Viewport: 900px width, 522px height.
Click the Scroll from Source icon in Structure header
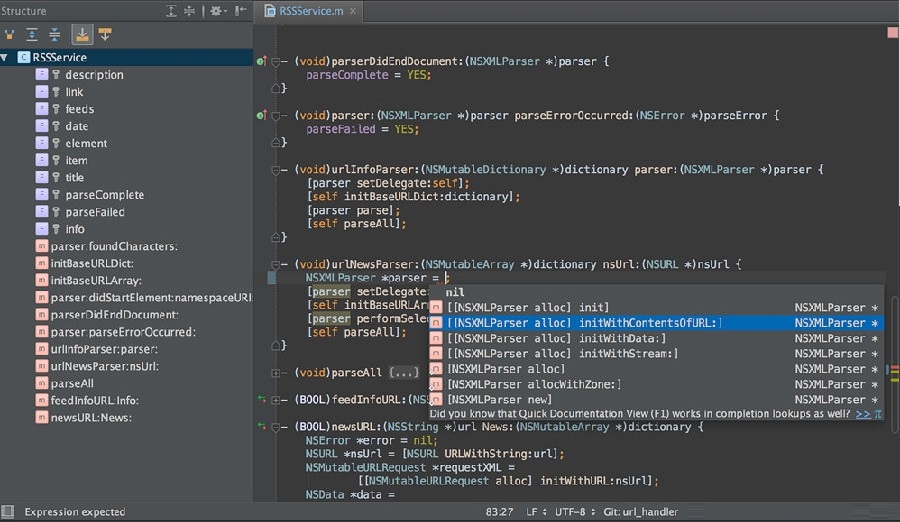coord(172,11)
